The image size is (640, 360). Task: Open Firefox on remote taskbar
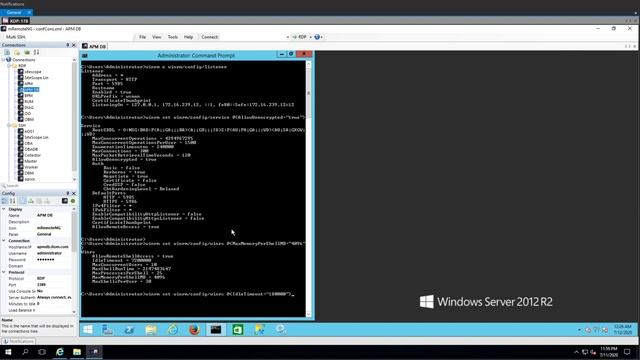click(x=194, y=329)
